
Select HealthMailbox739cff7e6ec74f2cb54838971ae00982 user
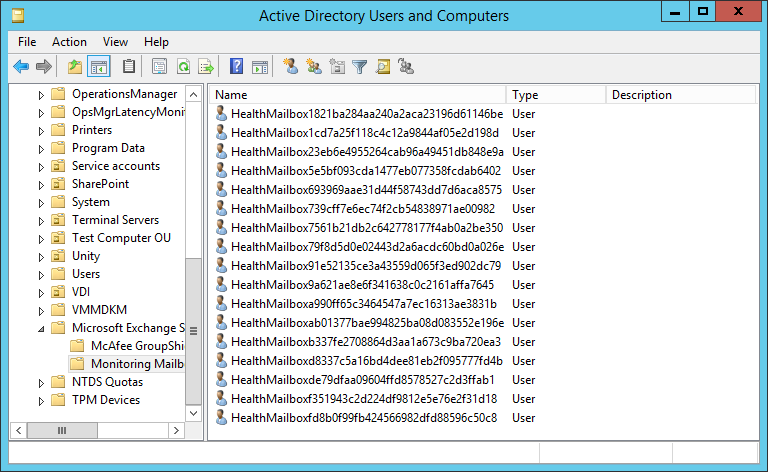[363, 209]
